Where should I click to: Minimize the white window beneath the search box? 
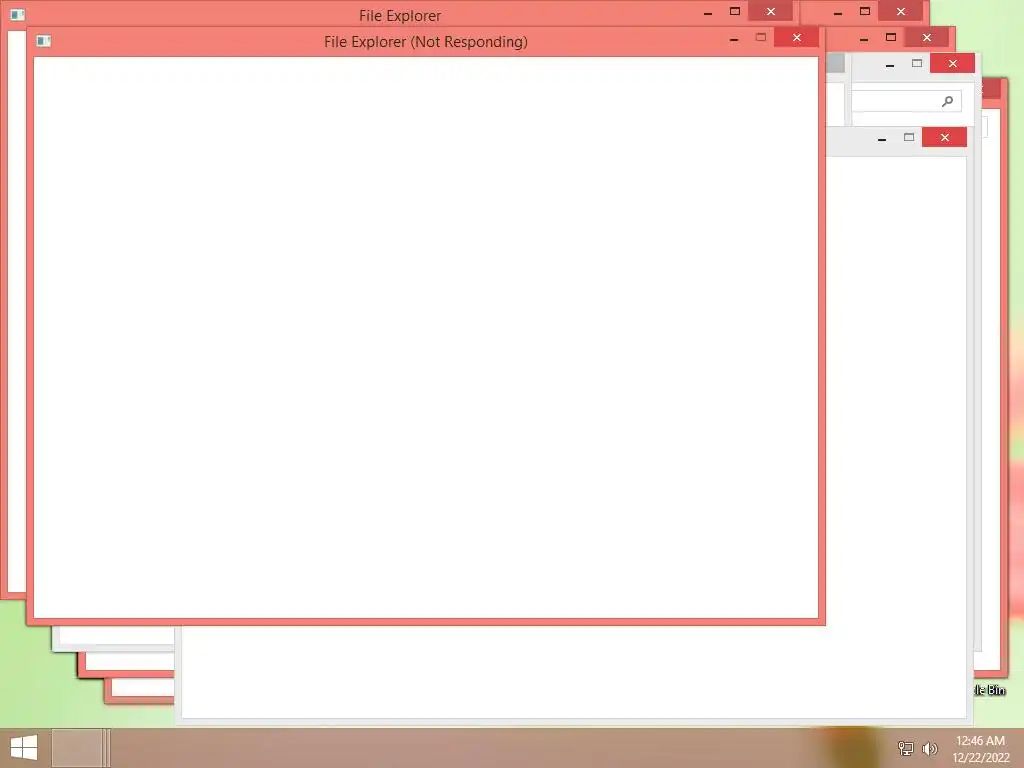[x=882, y=138]
